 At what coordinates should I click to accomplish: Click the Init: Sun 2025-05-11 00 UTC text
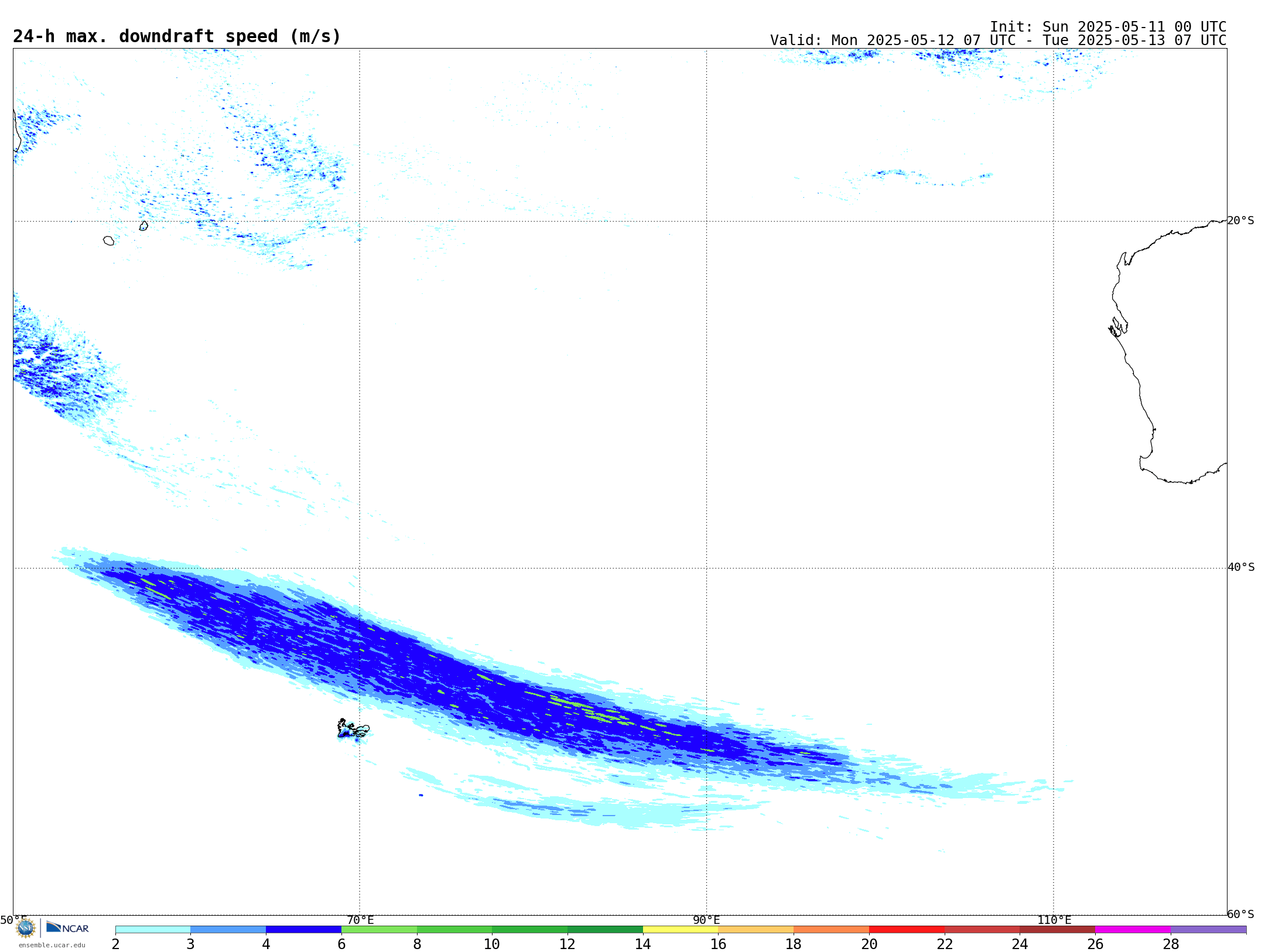(1107, 27)
